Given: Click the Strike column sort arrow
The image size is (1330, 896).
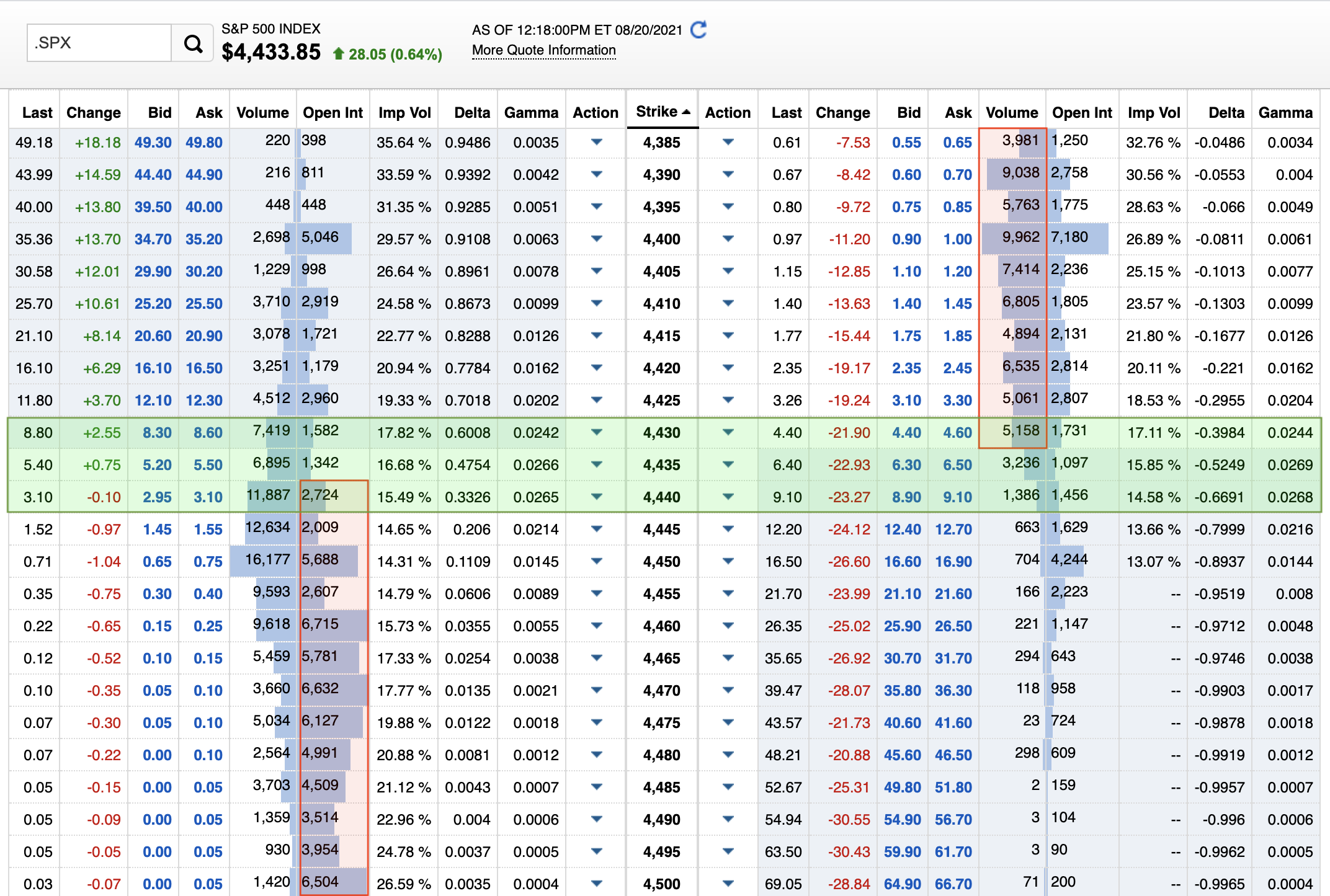Looking at the screenshot, I should click(x=686, y=112).
